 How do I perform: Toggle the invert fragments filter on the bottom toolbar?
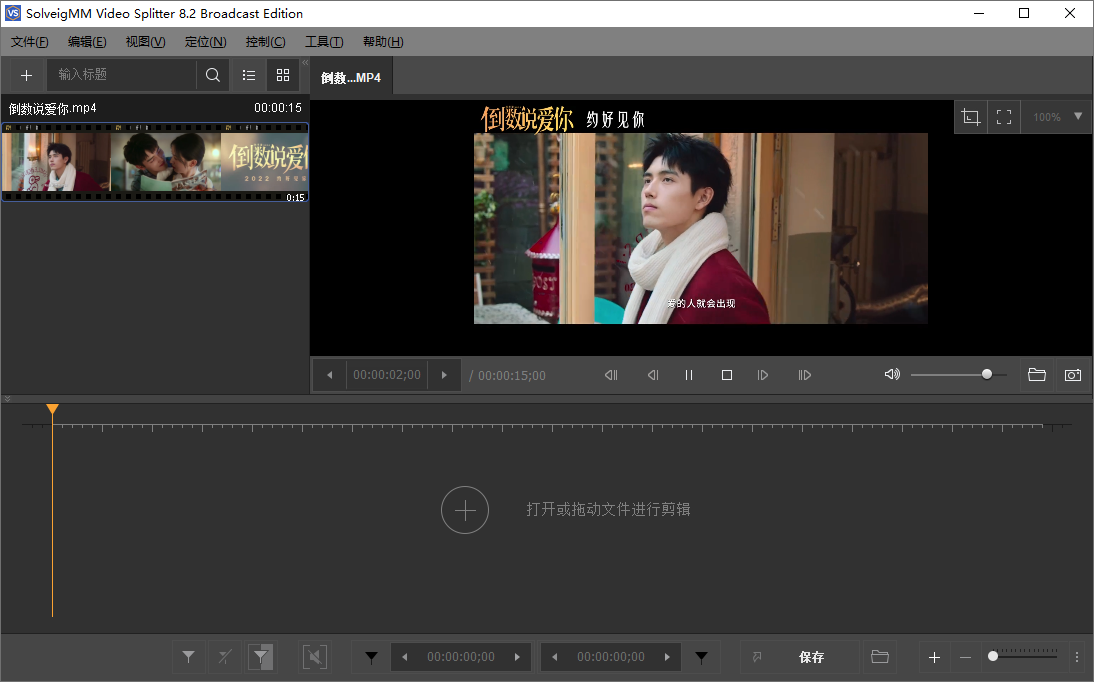[261, 657]
